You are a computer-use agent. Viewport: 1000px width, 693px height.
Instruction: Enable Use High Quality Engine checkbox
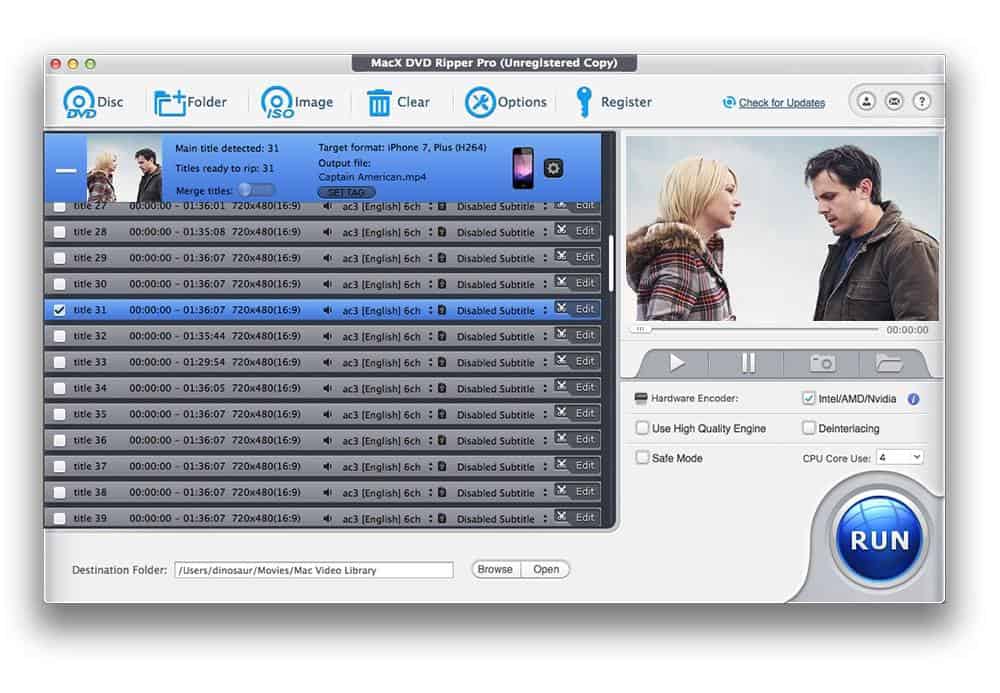pyautogui.click(x=642, y=428)
